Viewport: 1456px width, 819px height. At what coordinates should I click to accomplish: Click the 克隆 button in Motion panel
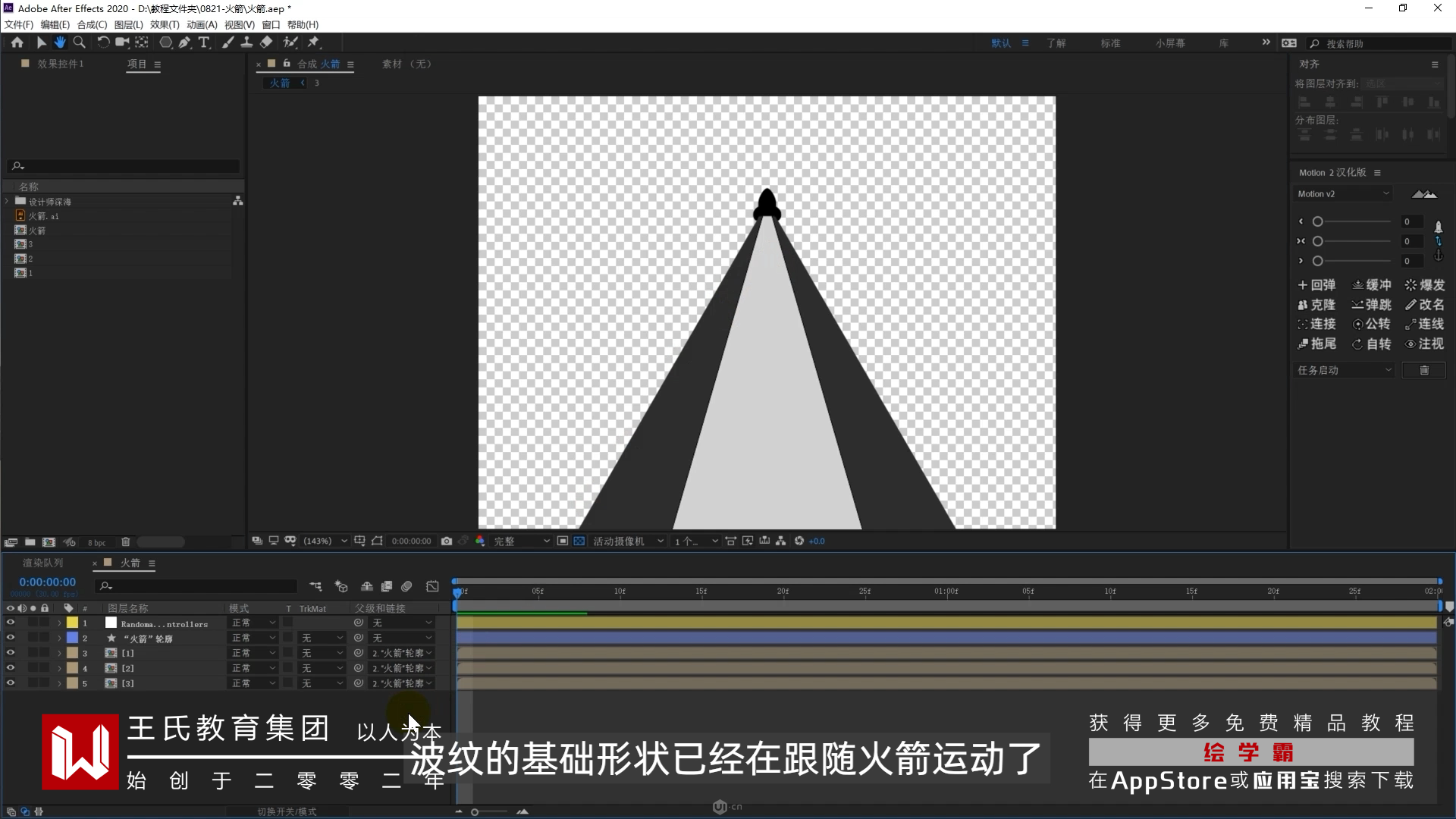click(x=1316, y=305)
